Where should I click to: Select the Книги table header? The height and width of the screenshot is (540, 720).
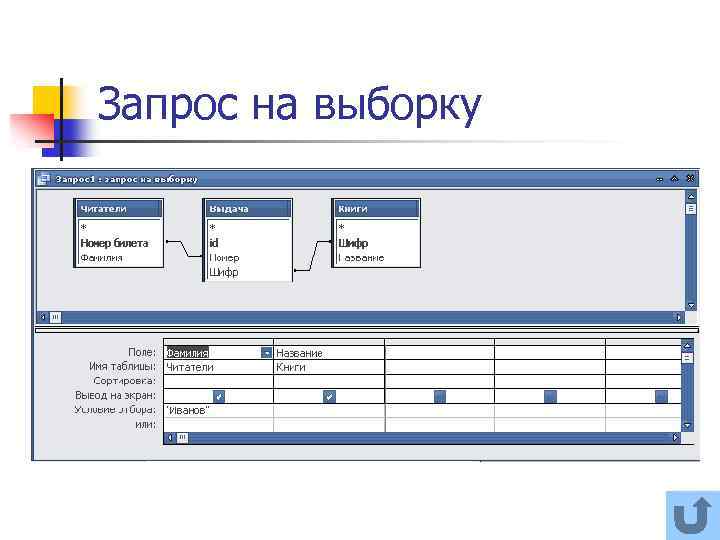pyautogui.click(x=376, y=209)
